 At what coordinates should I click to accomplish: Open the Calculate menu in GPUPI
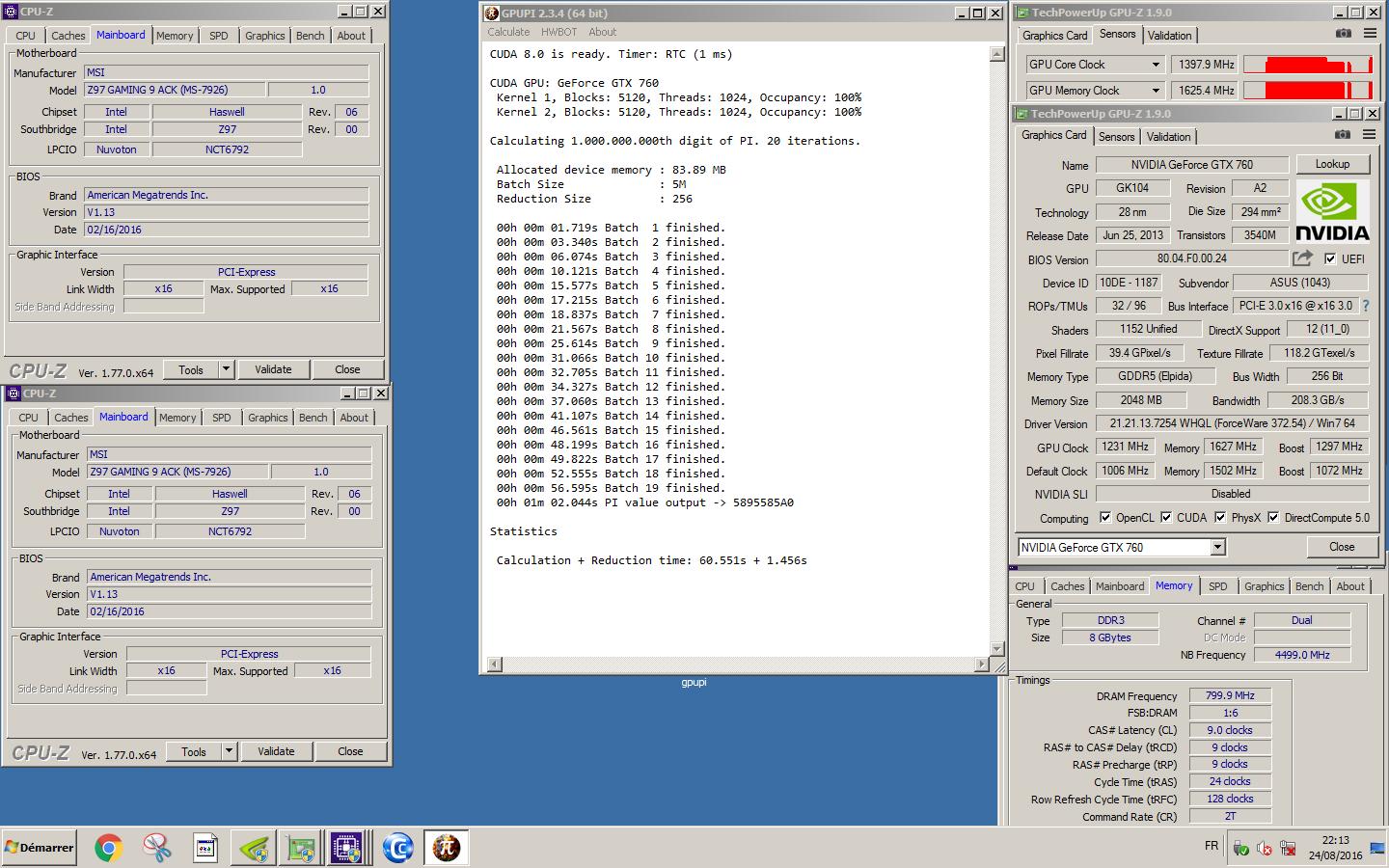(x=508, y=32)
